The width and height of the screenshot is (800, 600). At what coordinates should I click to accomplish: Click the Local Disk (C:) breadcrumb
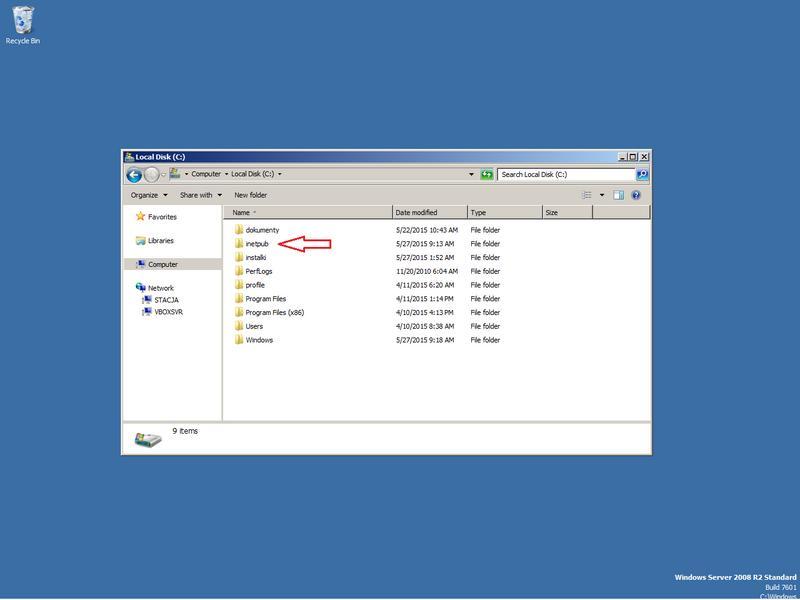coord(253,174)
